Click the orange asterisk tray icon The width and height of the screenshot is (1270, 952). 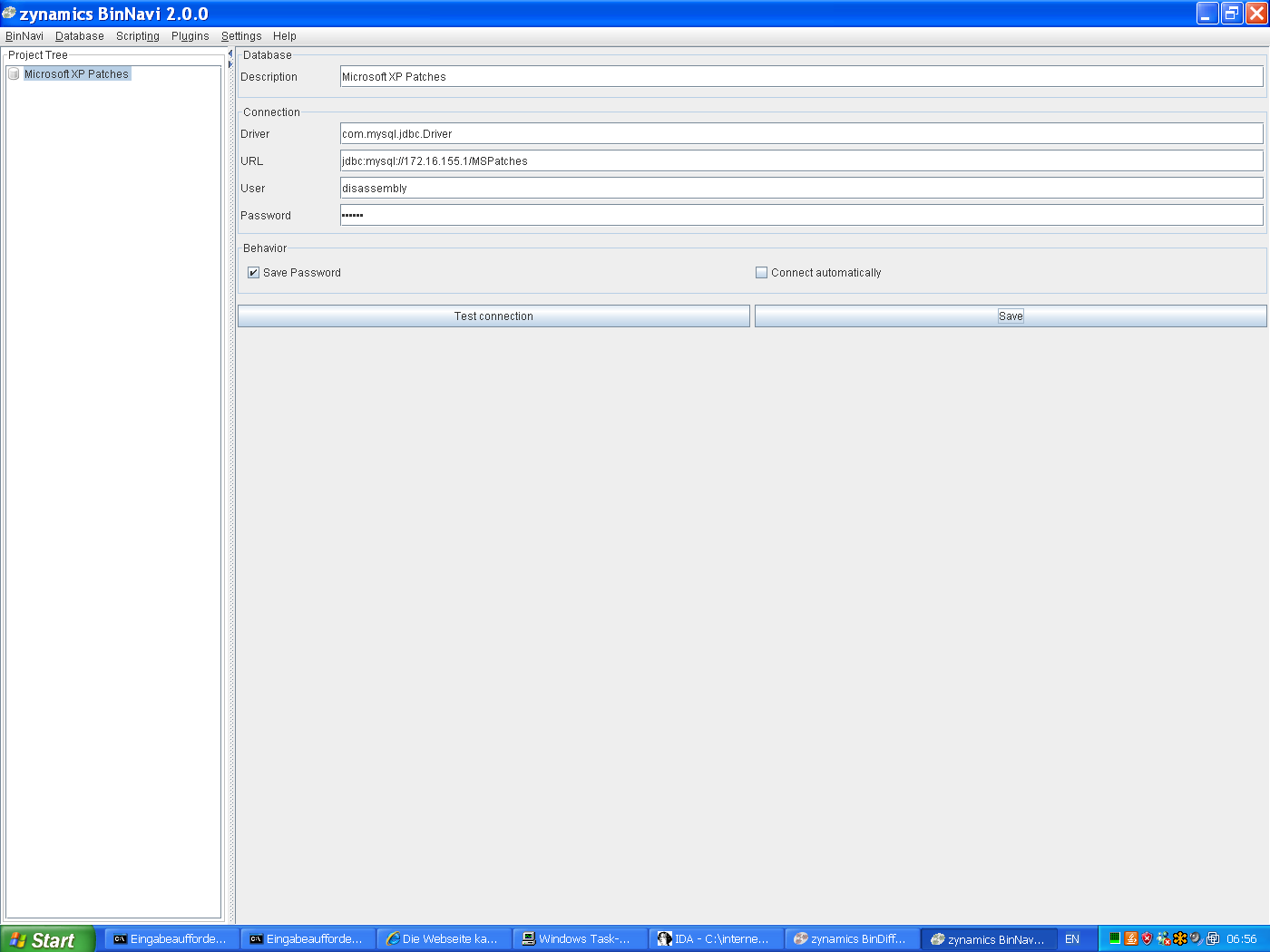[1180, 938]
